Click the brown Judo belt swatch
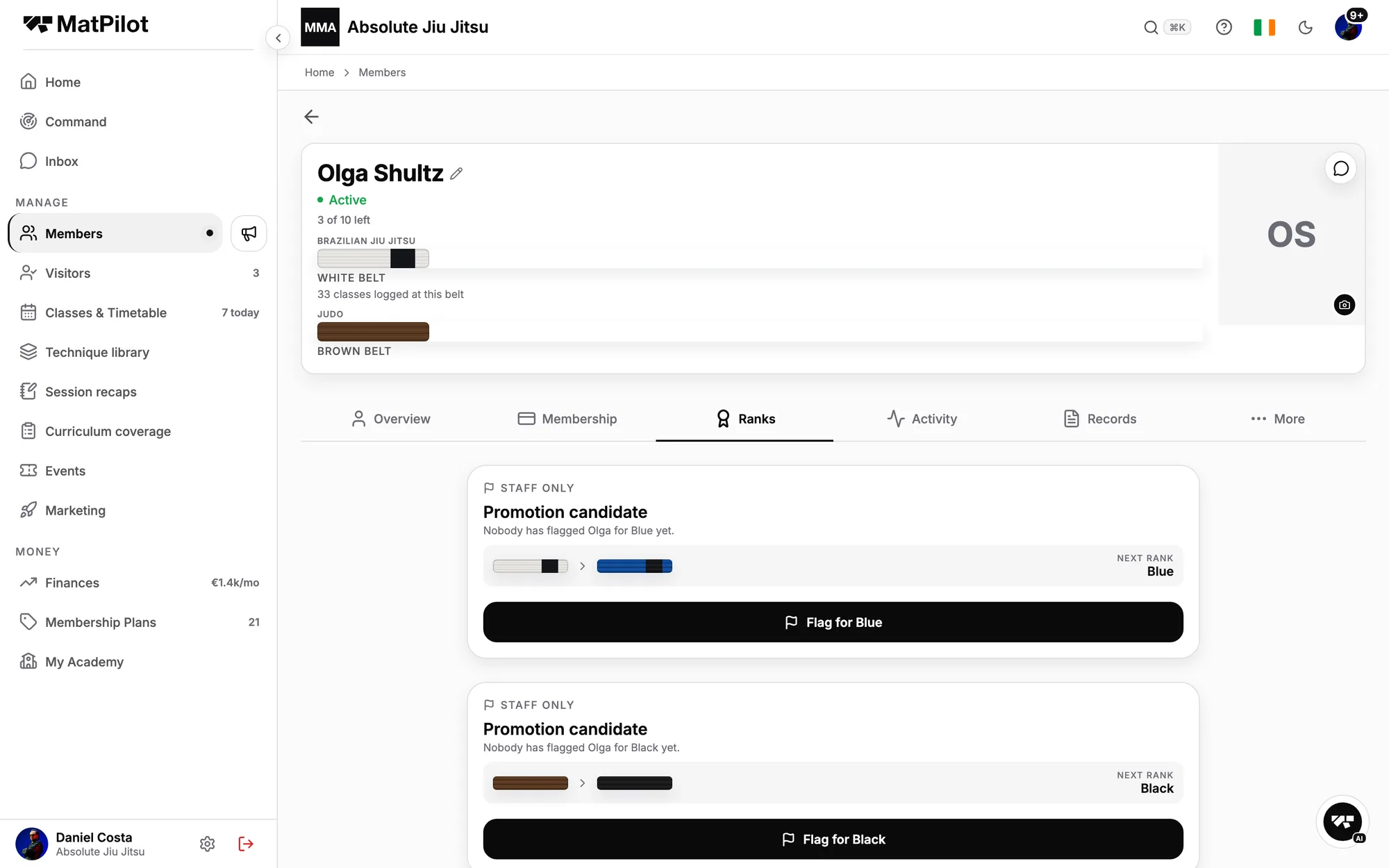1389x868 pixels. [373, 332]
